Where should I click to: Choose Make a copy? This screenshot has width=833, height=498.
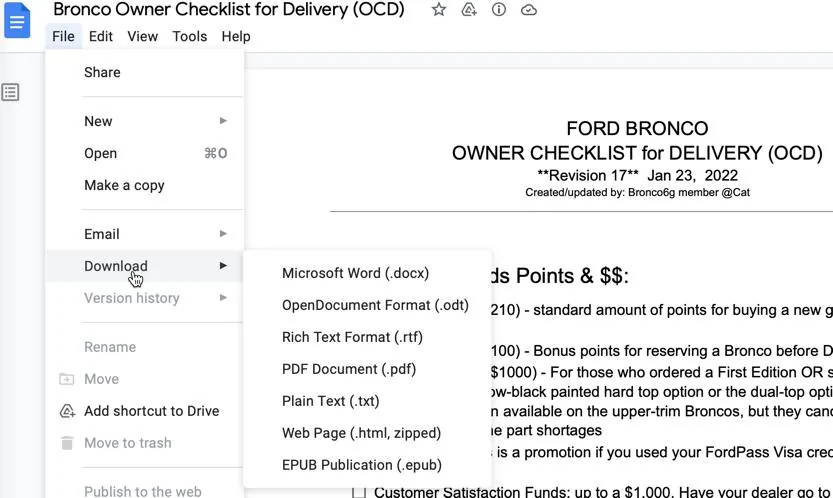pyautogui.click(x=144, y=185)
